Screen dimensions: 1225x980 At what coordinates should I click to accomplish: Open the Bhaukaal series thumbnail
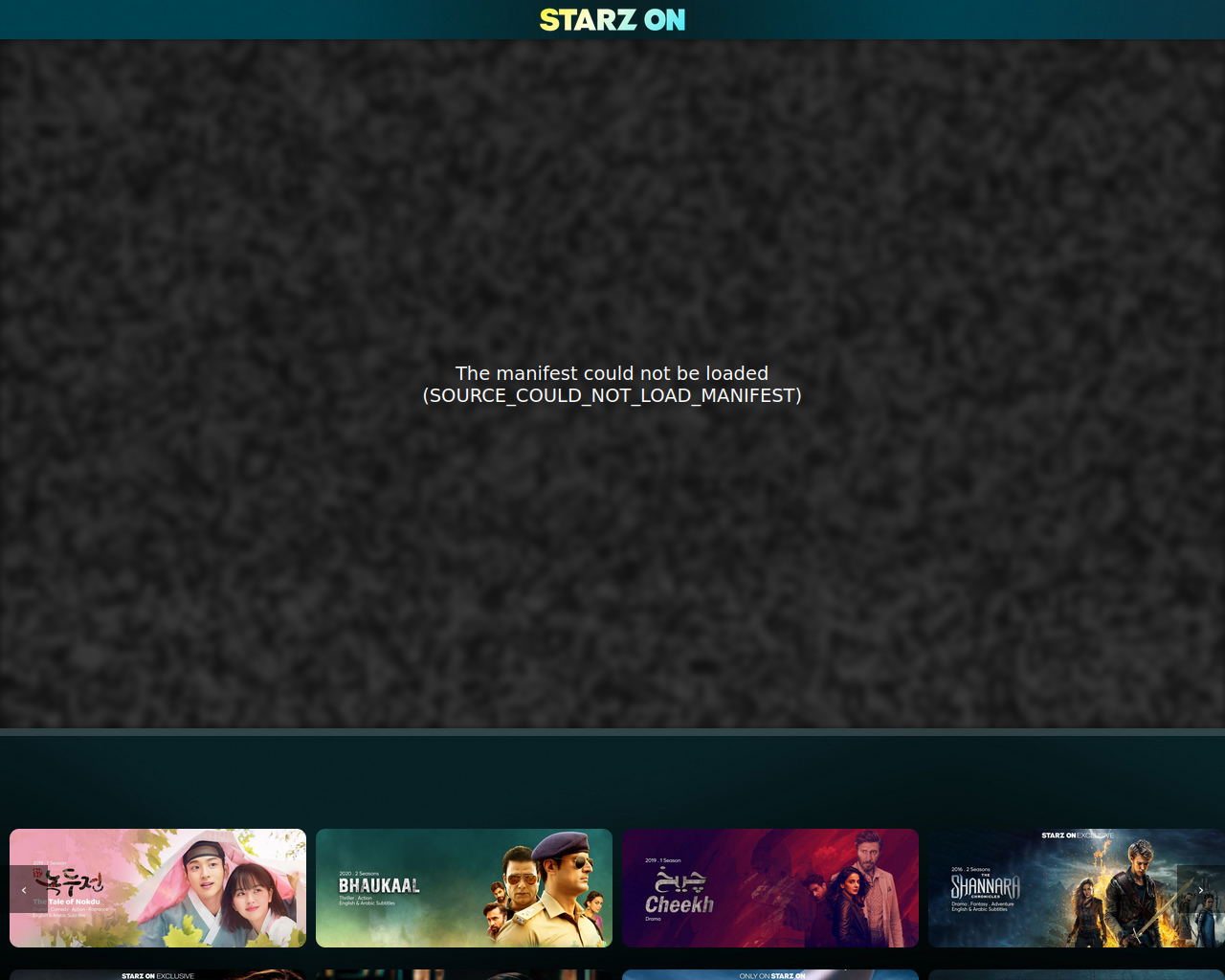[464, 888]
